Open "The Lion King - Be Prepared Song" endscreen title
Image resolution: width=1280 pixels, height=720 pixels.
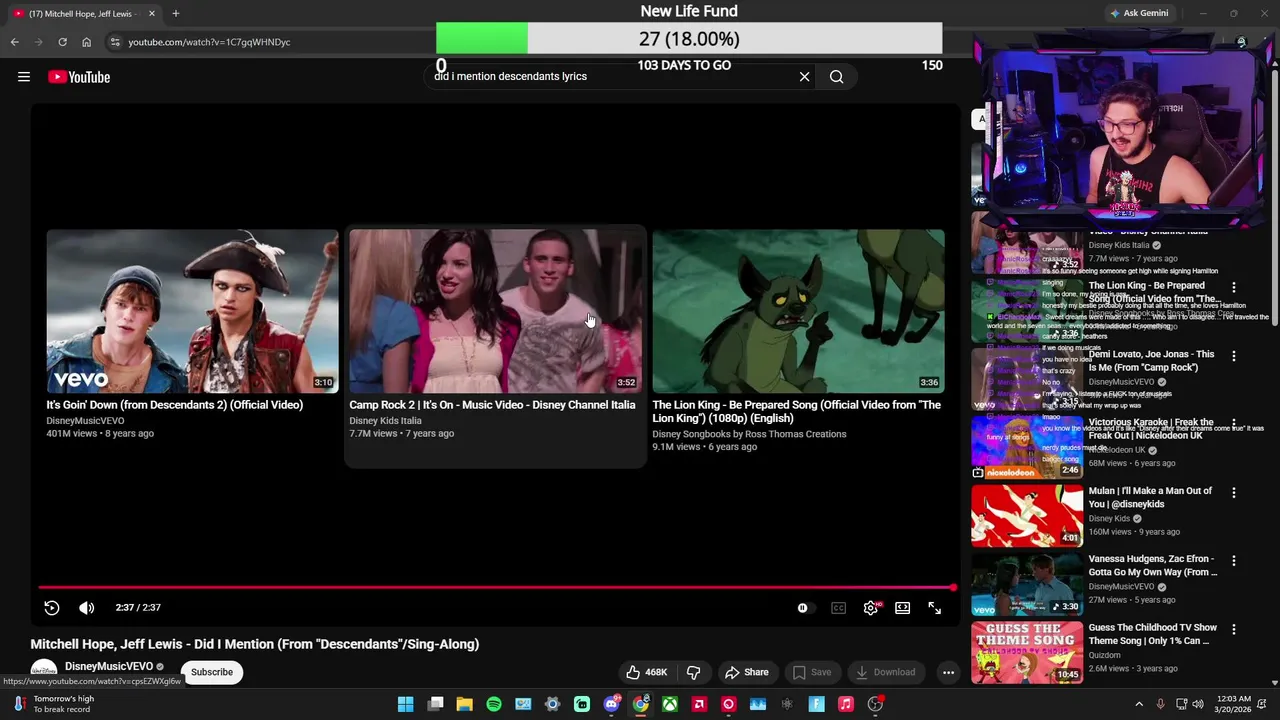pyautogui.click(x=797, y=411)
